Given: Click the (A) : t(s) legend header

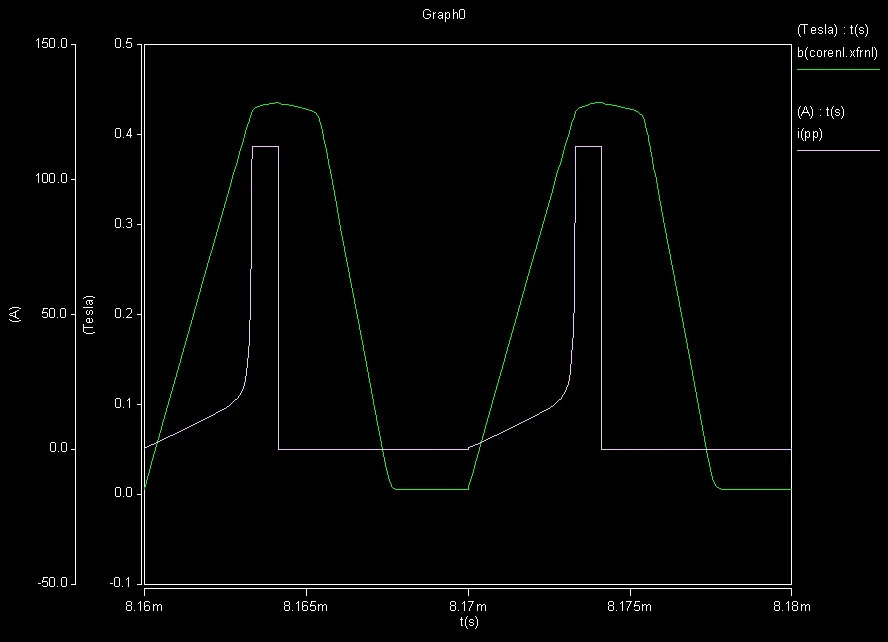Looking at the screenshot, I should point(821,112).
